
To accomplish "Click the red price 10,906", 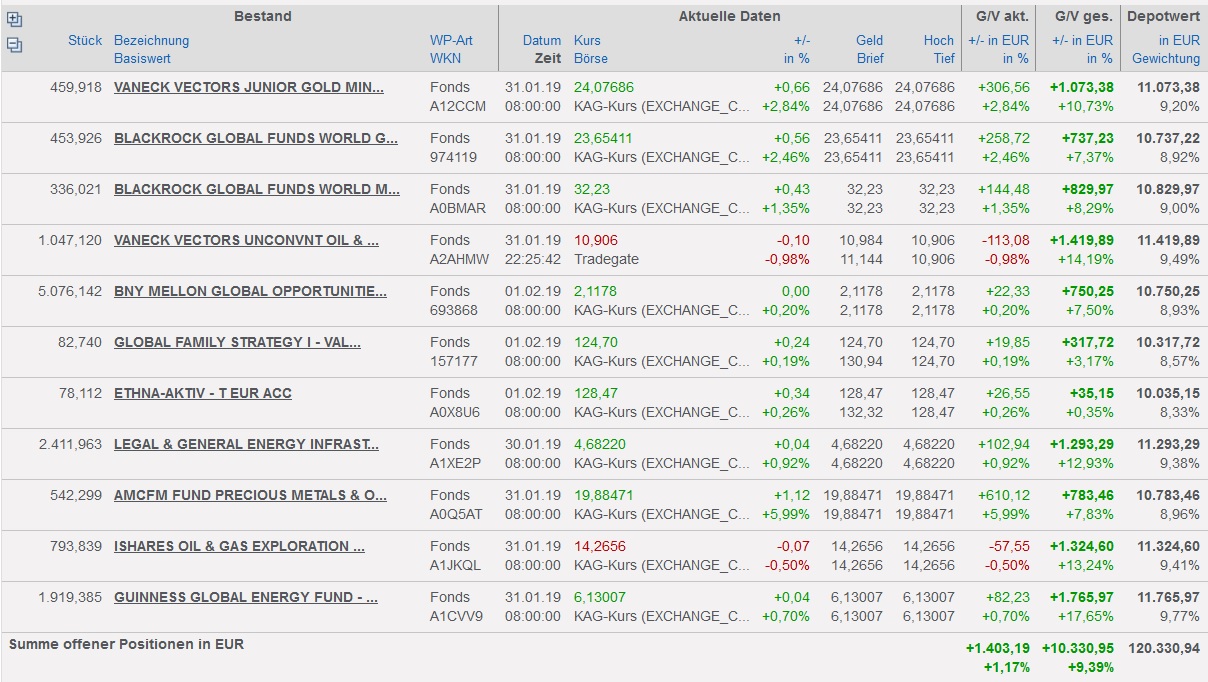I will coord(596,240).
